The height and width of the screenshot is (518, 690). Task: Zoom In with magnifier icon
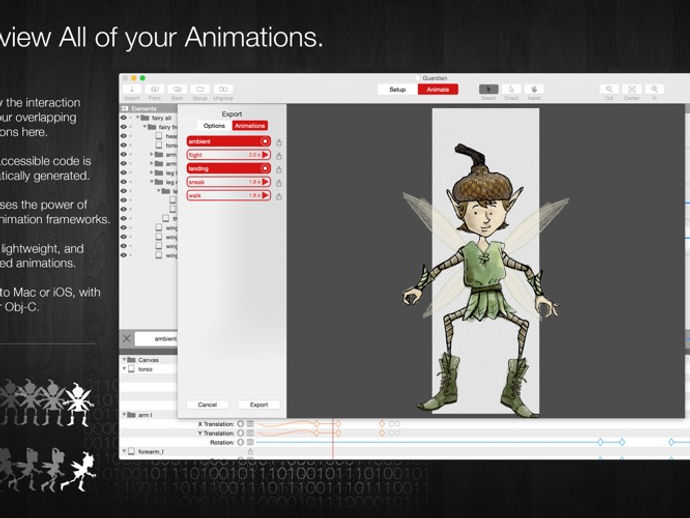point(655,89)
